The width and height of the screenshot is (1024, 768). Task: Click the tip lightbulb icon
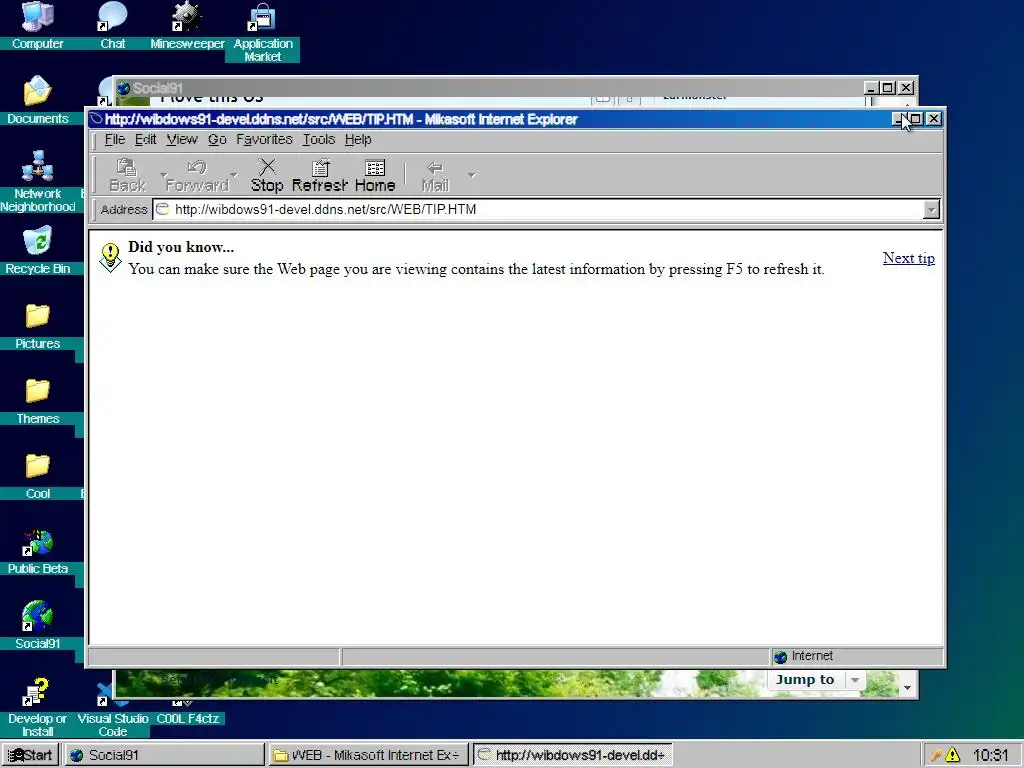coord(110,257)
